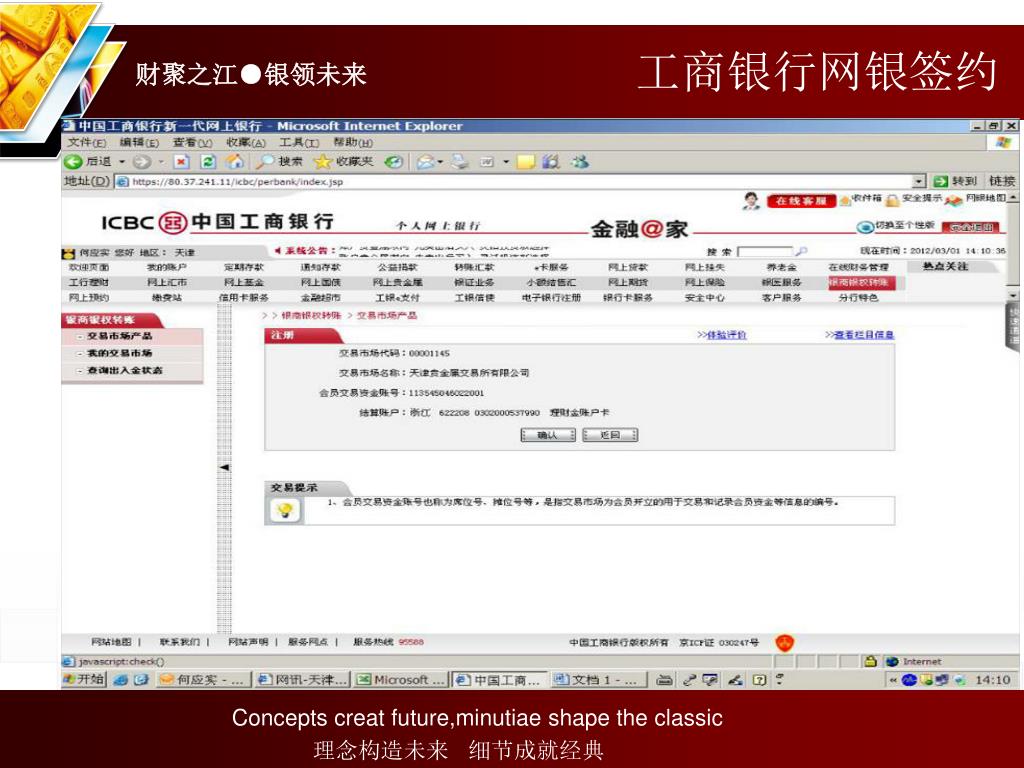
Task: Click the yellow folder toolbar icon
Action: coord(526,161)
